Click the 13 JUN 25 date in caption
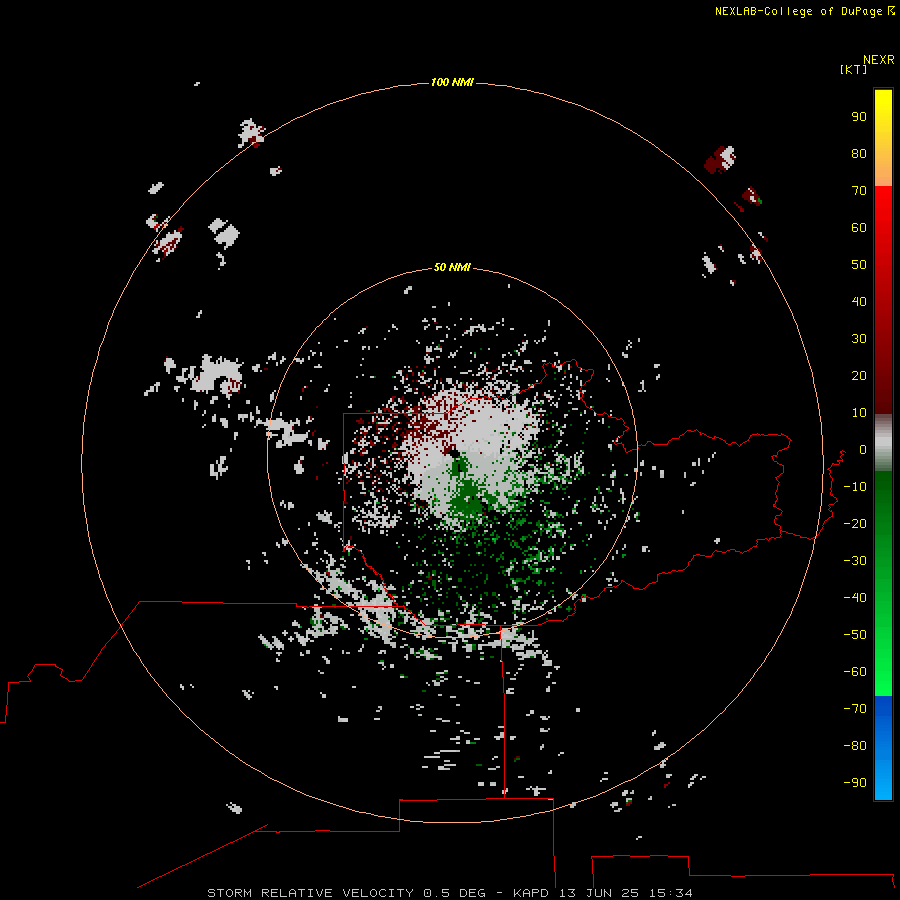 point(599,893)
